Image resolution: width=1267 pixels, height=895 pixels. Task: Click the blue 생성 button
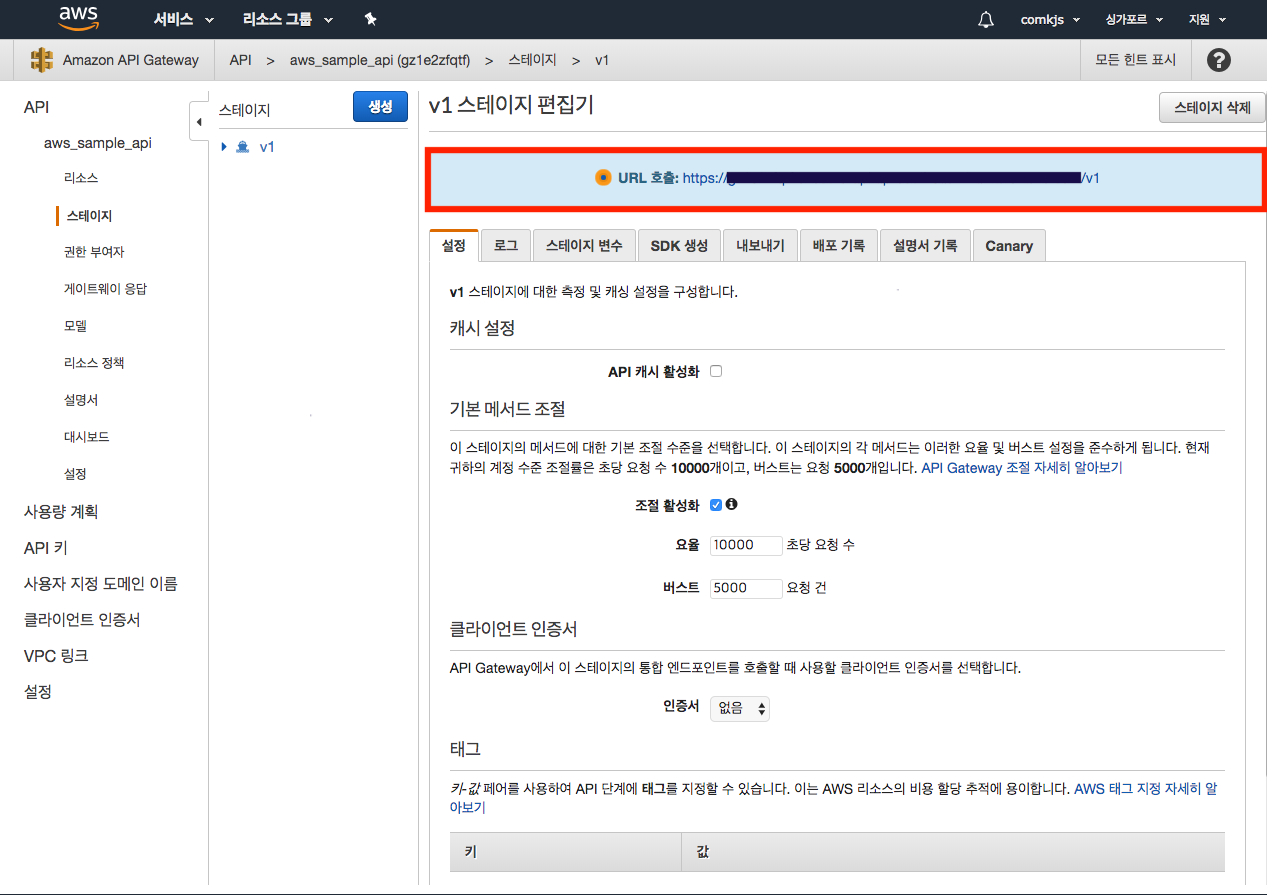click(380, 107)
